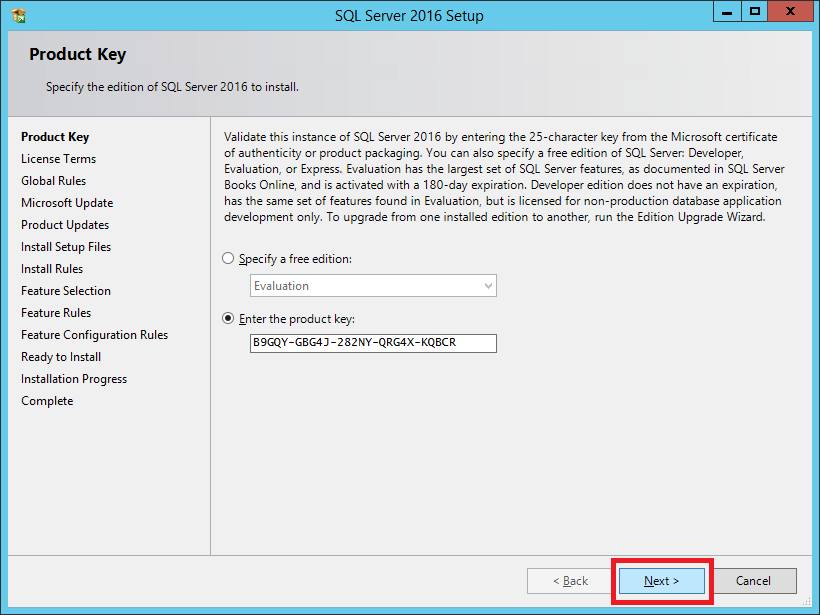Minimize the SQL Server Setup window
This screenshot has height=615, width=820.
point(727,12)
